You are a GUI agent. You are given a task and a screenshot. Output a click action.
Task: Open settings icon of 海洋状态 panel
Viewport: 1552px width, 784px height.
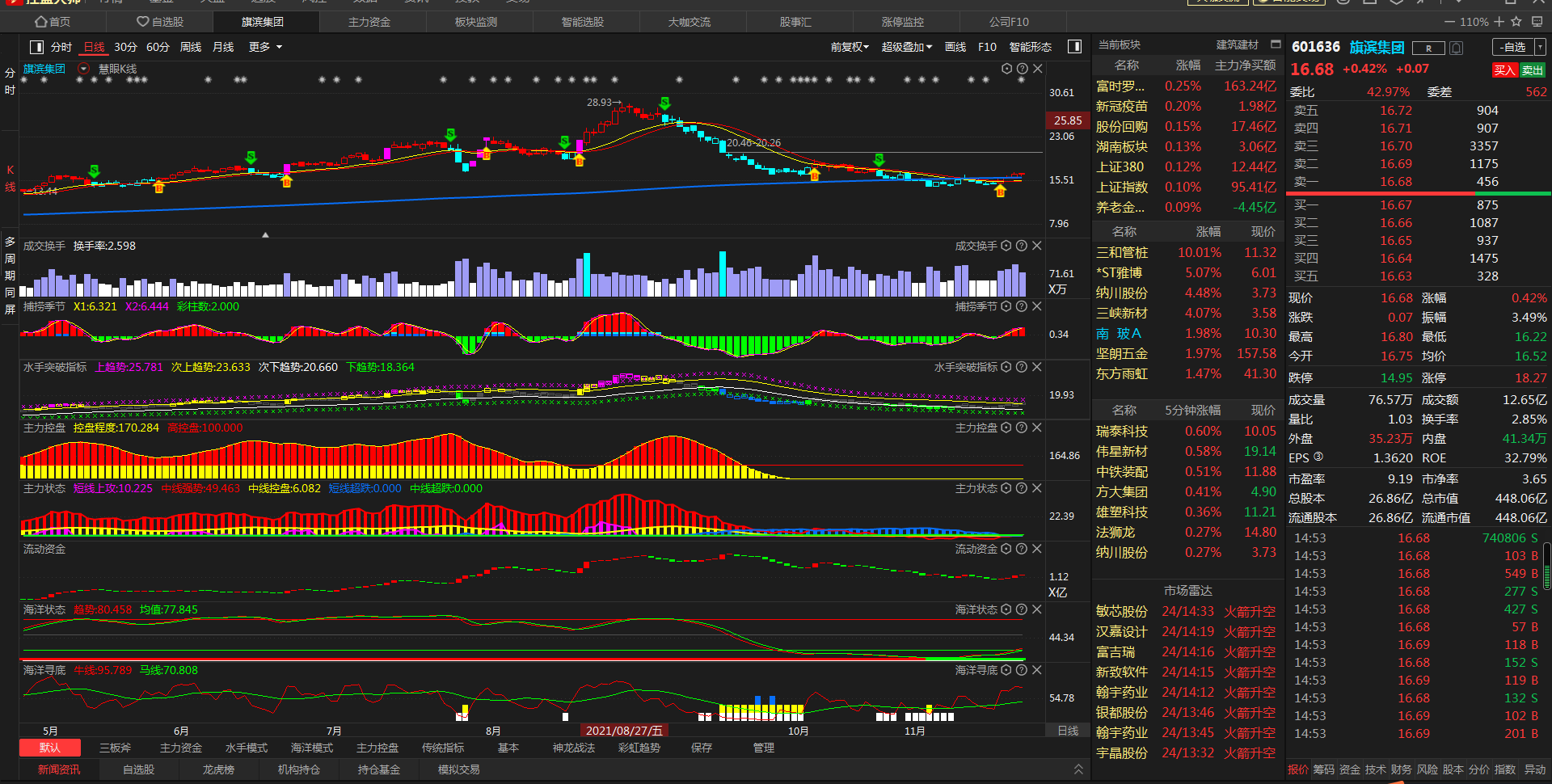click(x=1006, y=609)
